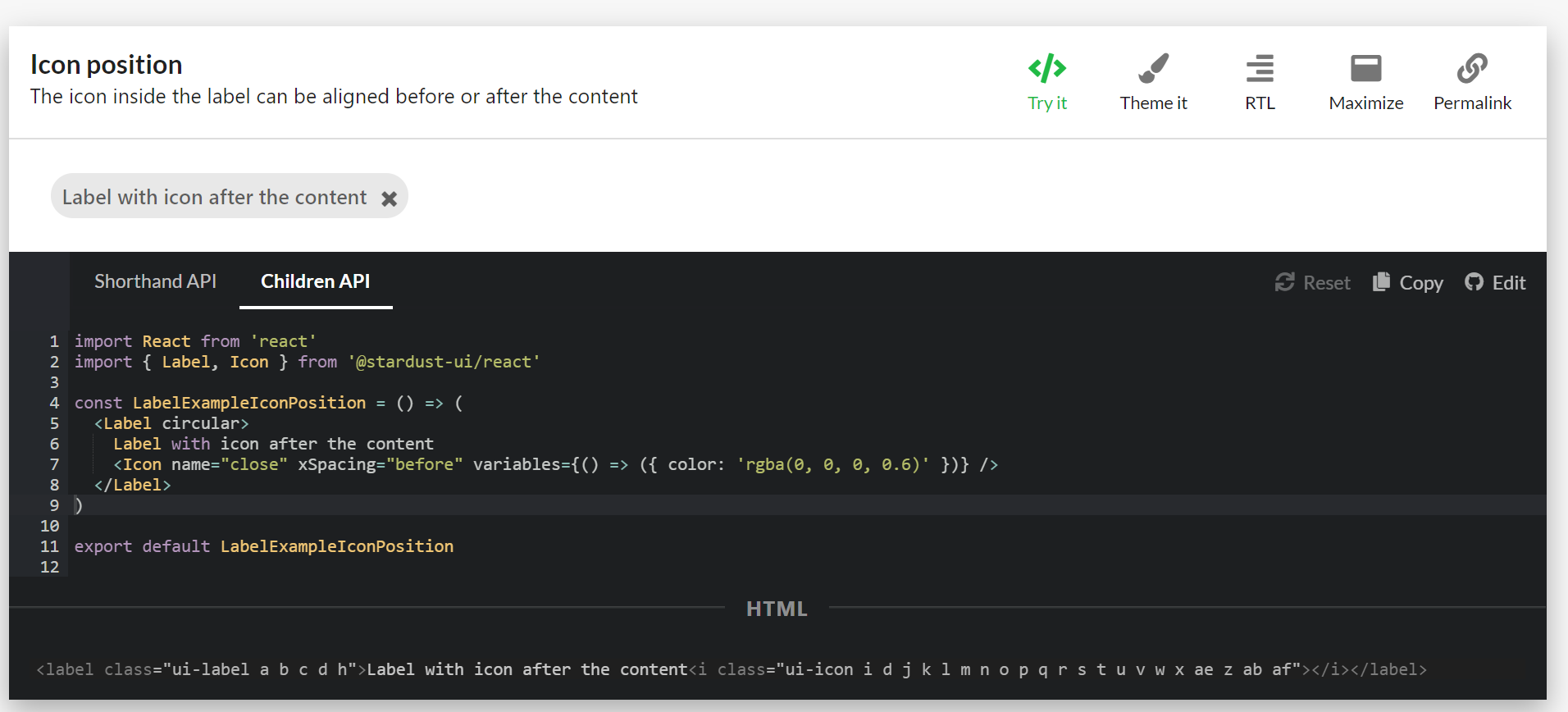
Task: Click the Permalink text label
Action: click(1472, 103)
